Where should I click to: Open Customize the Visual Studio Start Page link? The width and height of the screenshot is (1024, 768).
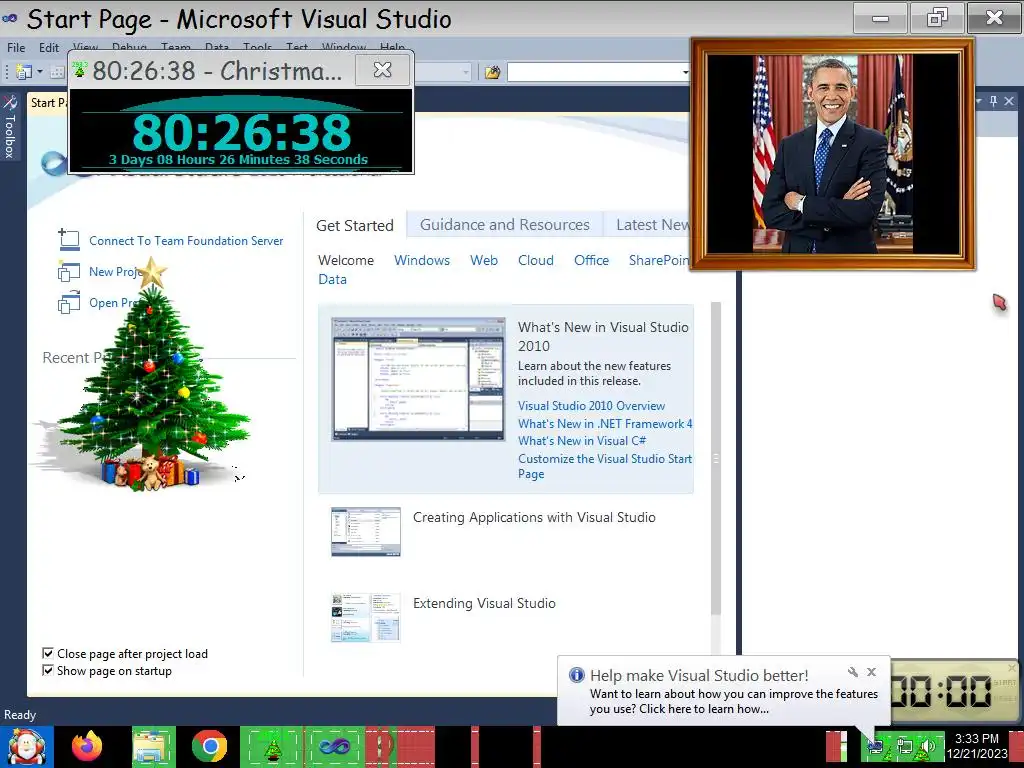coord(605,466)
